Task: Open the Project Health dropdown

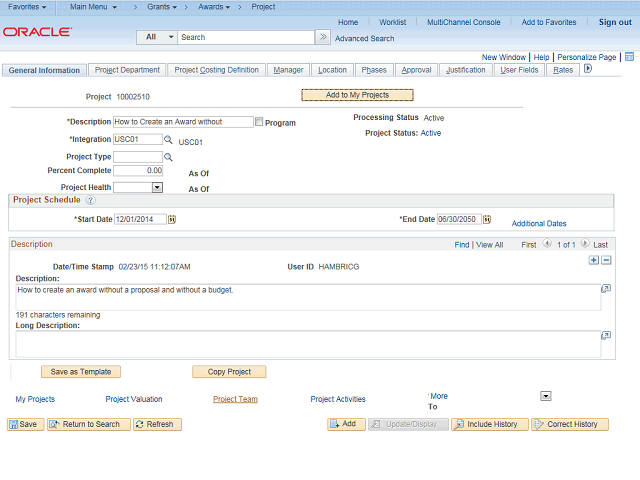Action: [x=157, y=187]
